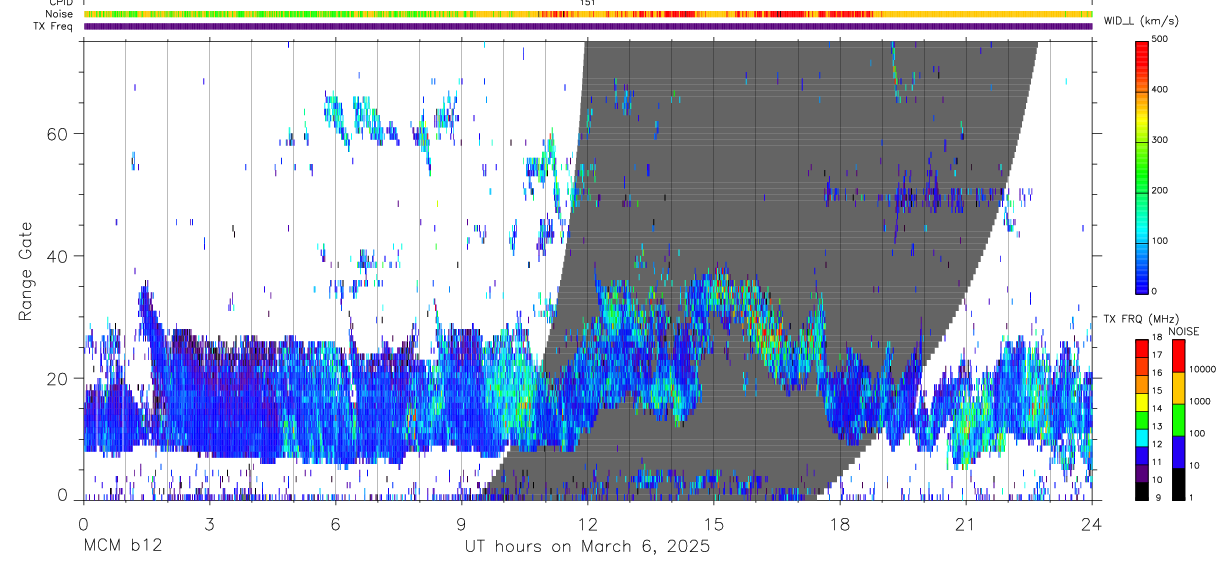The image size is (1228, 567).
Task: Click hour tick '9' on time axis
Action: (461, 524)
